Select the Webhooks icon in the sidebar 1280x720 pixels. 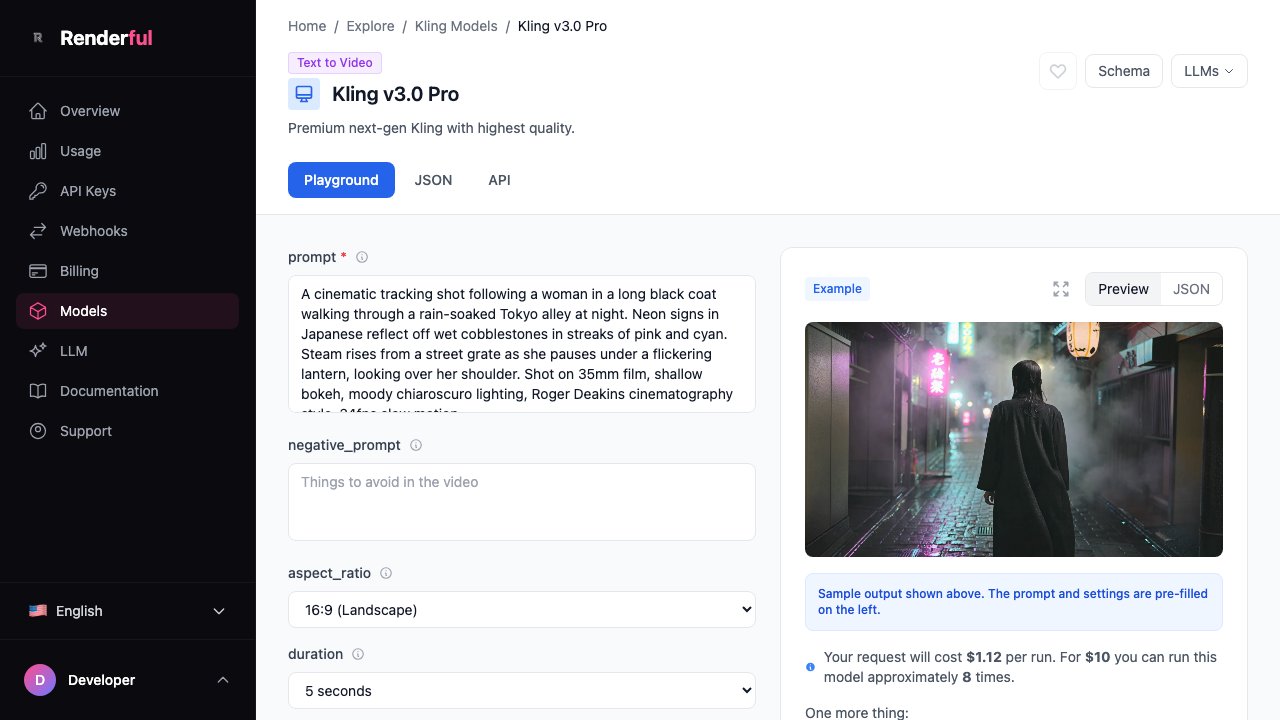pos(38,231)
